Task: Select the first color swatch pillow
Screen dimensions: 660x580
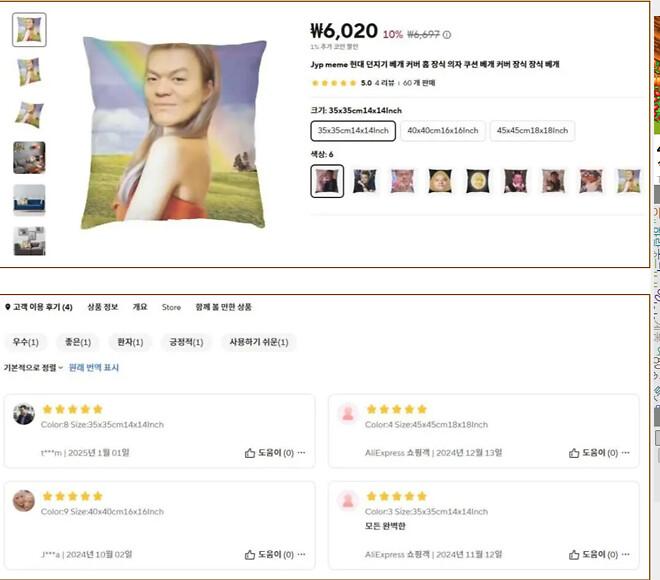Action: (x=327, y=181)
